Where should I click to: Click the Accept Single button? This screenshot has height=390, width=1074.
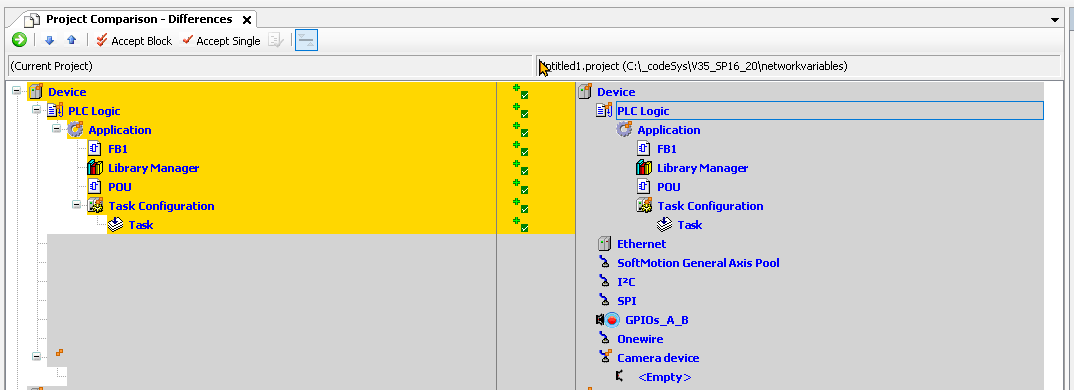221,40
